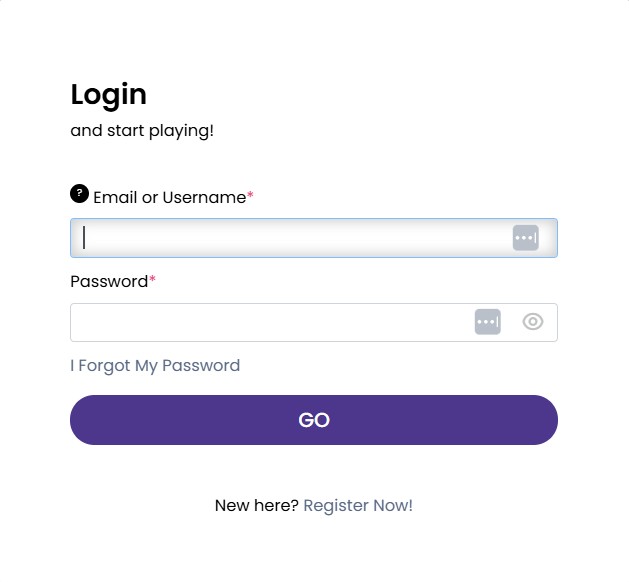629x582 pixels.
Task: Select the 'and start playing!' subtitle text
Action: (x=142, y=131)
